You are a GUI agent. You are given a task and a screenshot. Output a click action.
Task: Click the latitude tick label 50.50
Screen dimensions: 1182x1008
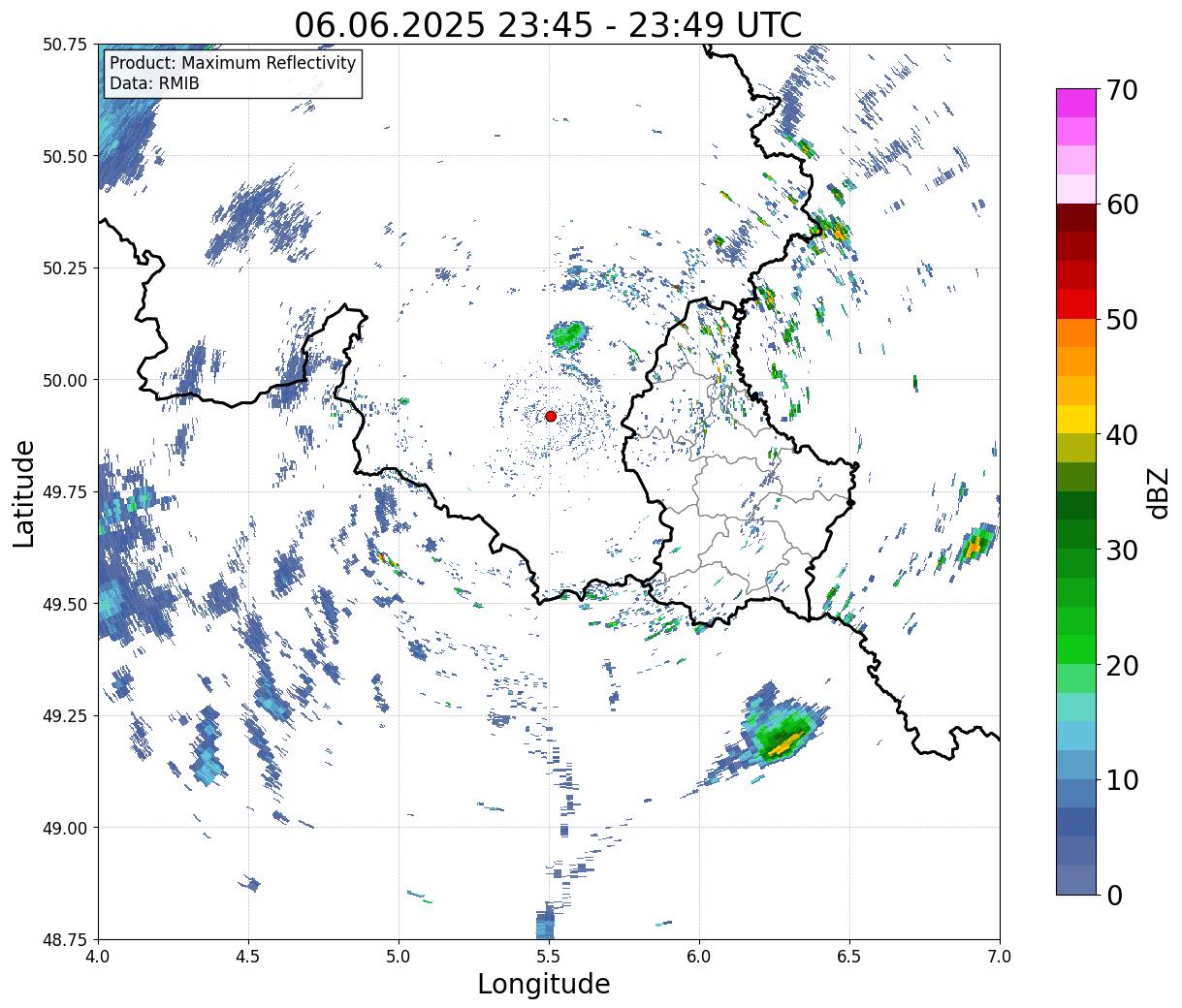coord(65,156)
